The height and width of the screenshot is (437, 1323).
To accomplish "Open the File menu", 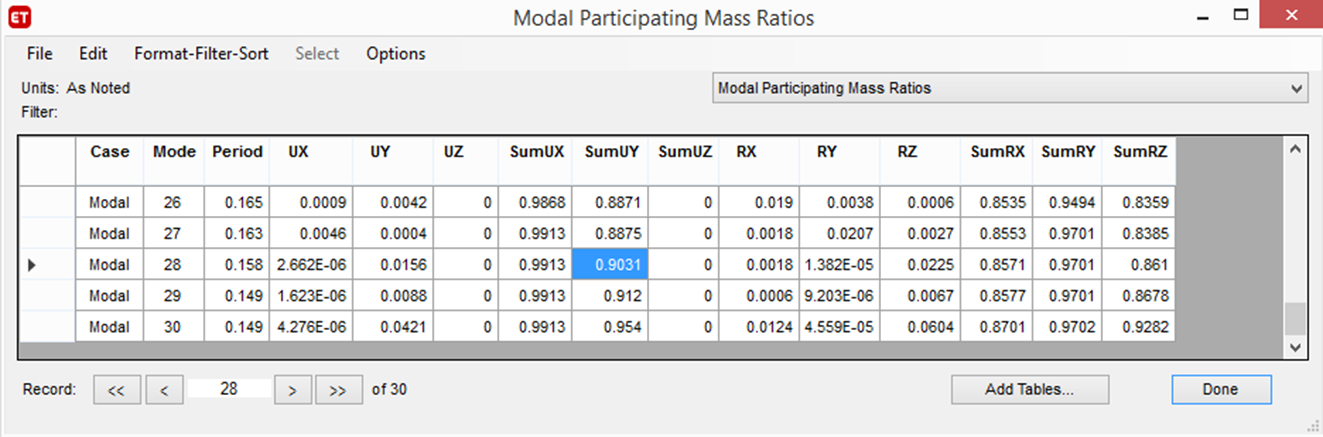I will (x=40, y=54).
